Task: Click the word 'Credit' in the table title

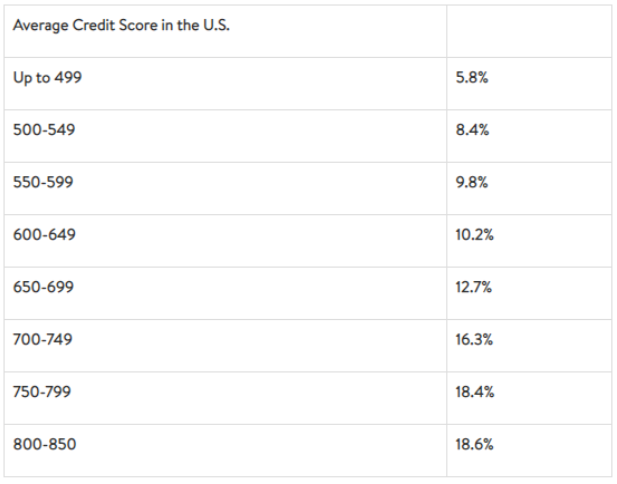Action: tap(94, 25)
